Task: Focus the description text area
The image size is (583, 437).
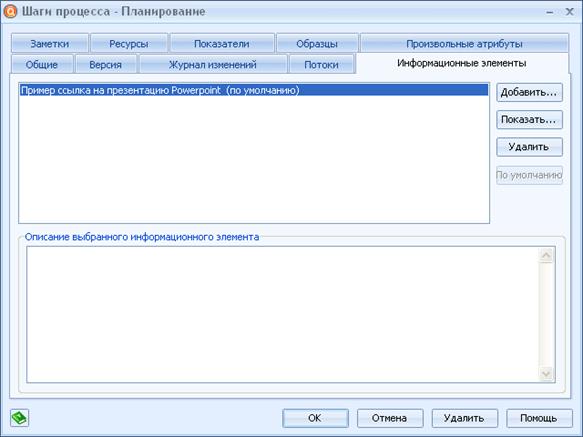Action: pos(283,314)
